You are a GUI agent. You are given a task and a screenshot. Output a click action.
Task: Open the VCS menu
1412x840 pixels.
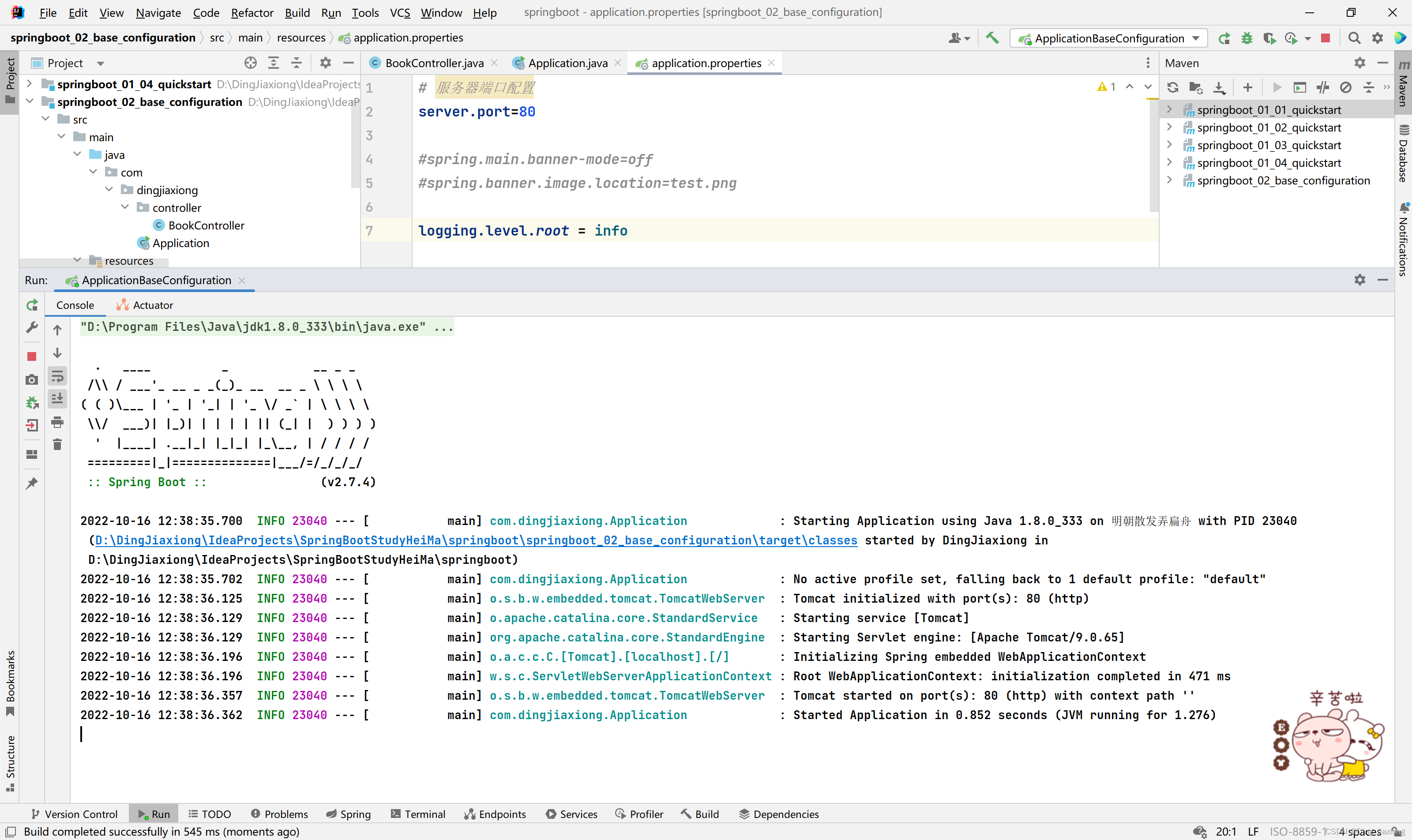[400, 12]
